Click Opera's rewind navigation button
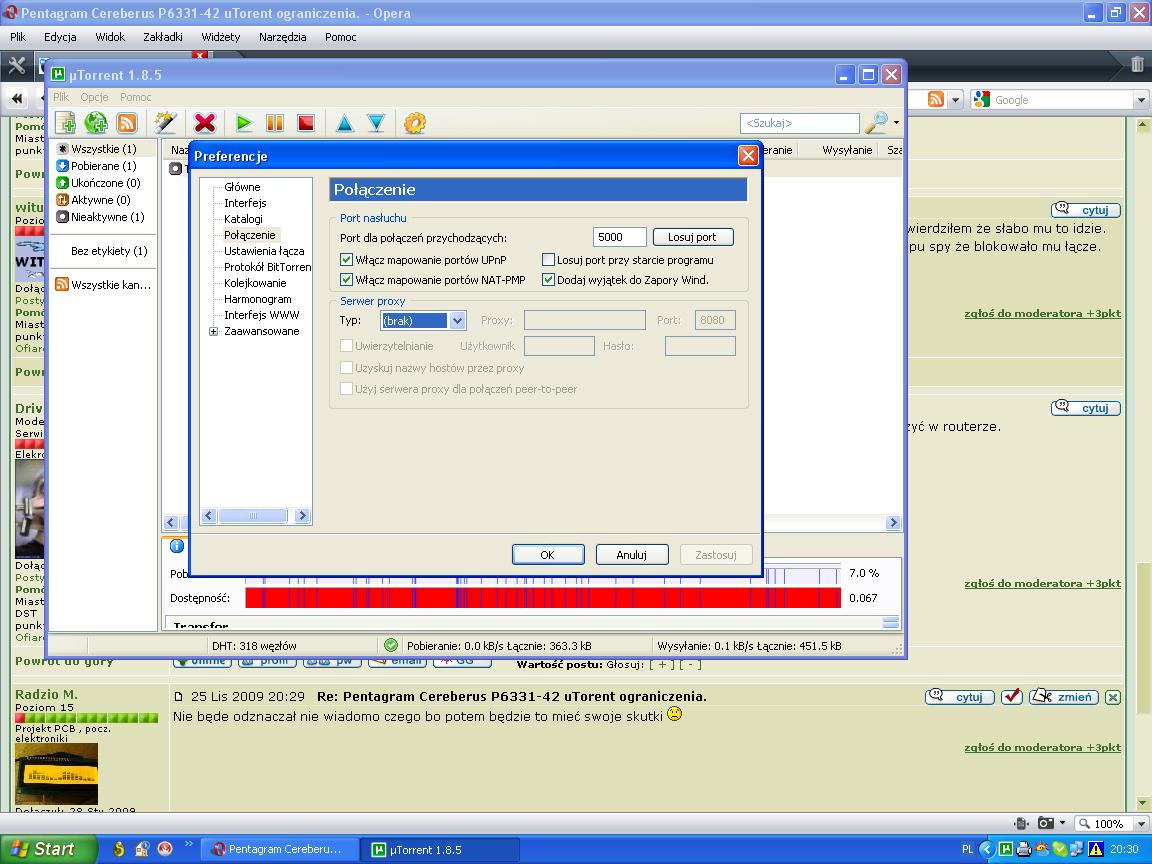This screenshot has width=1152, height=864. pyautogui.click(x=17, y=98)
